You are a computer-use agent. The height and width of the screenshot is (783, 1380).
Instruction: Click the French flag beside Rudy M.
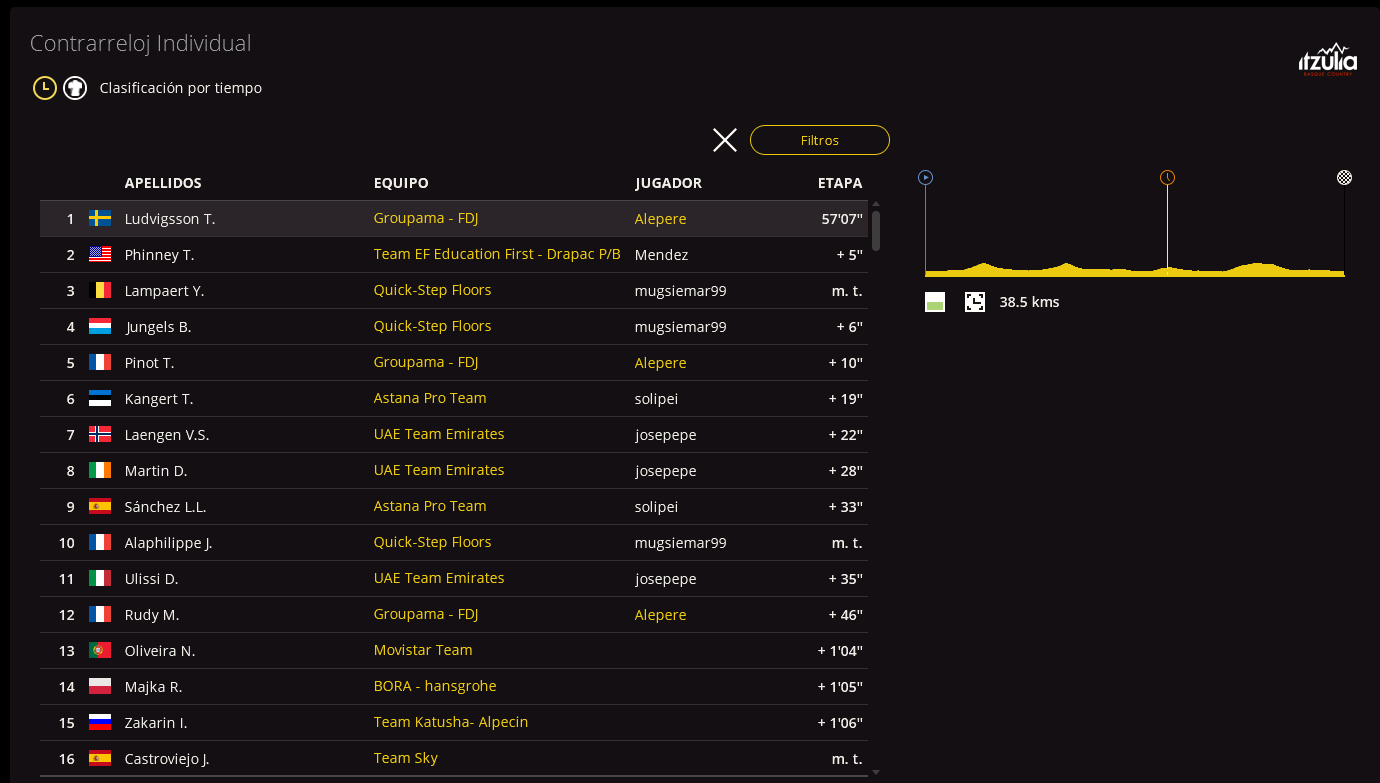point(100,614)
